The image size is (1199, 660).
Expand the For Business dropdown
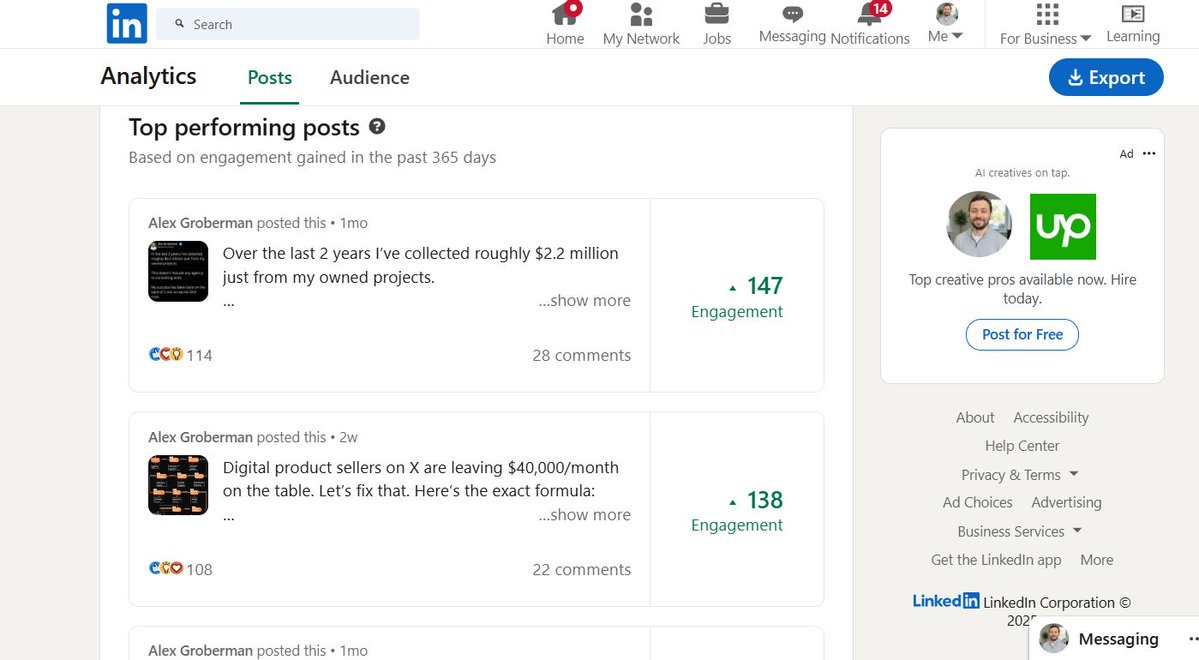1043,24
